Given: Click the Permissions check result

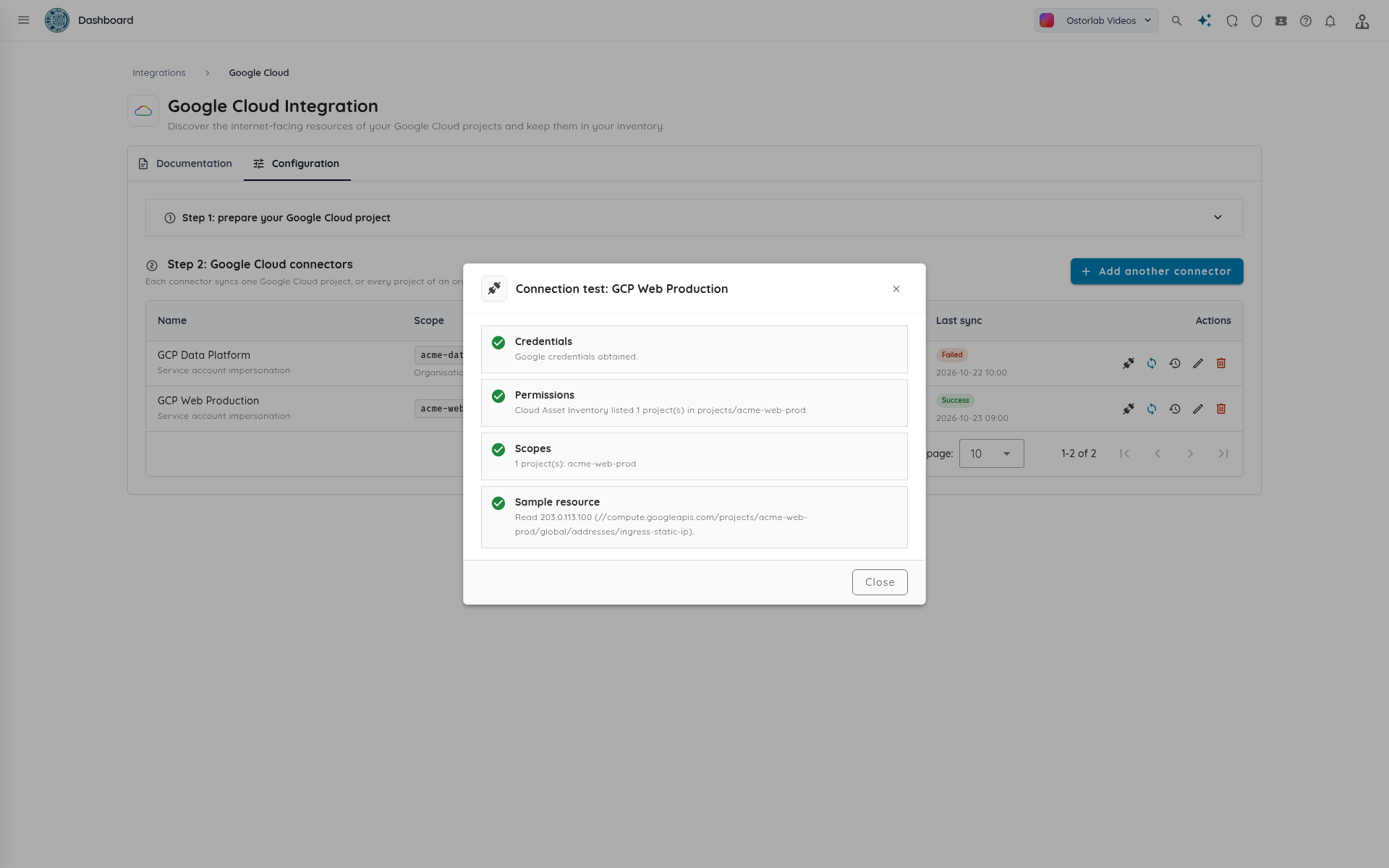Looking at the screenshot, I should [694, 403].
